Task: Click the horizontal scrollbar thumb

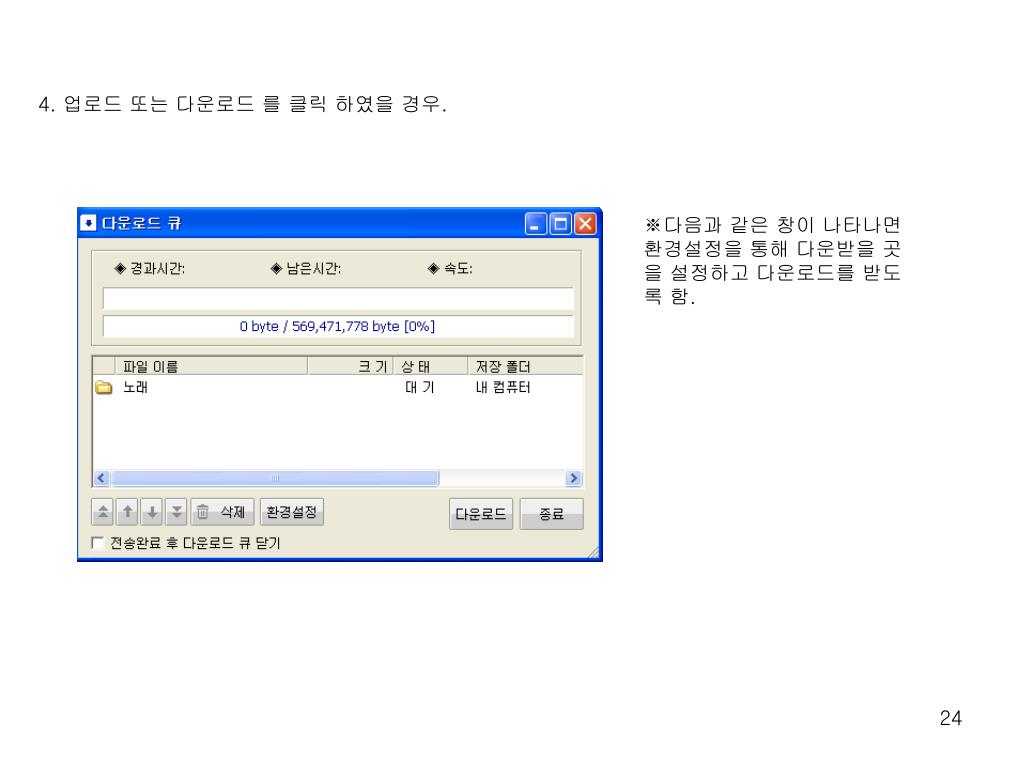Action: 275,479
